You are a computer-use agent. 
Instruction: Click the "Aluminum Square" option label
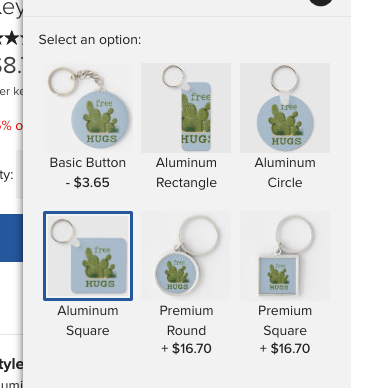click(88, 321)
